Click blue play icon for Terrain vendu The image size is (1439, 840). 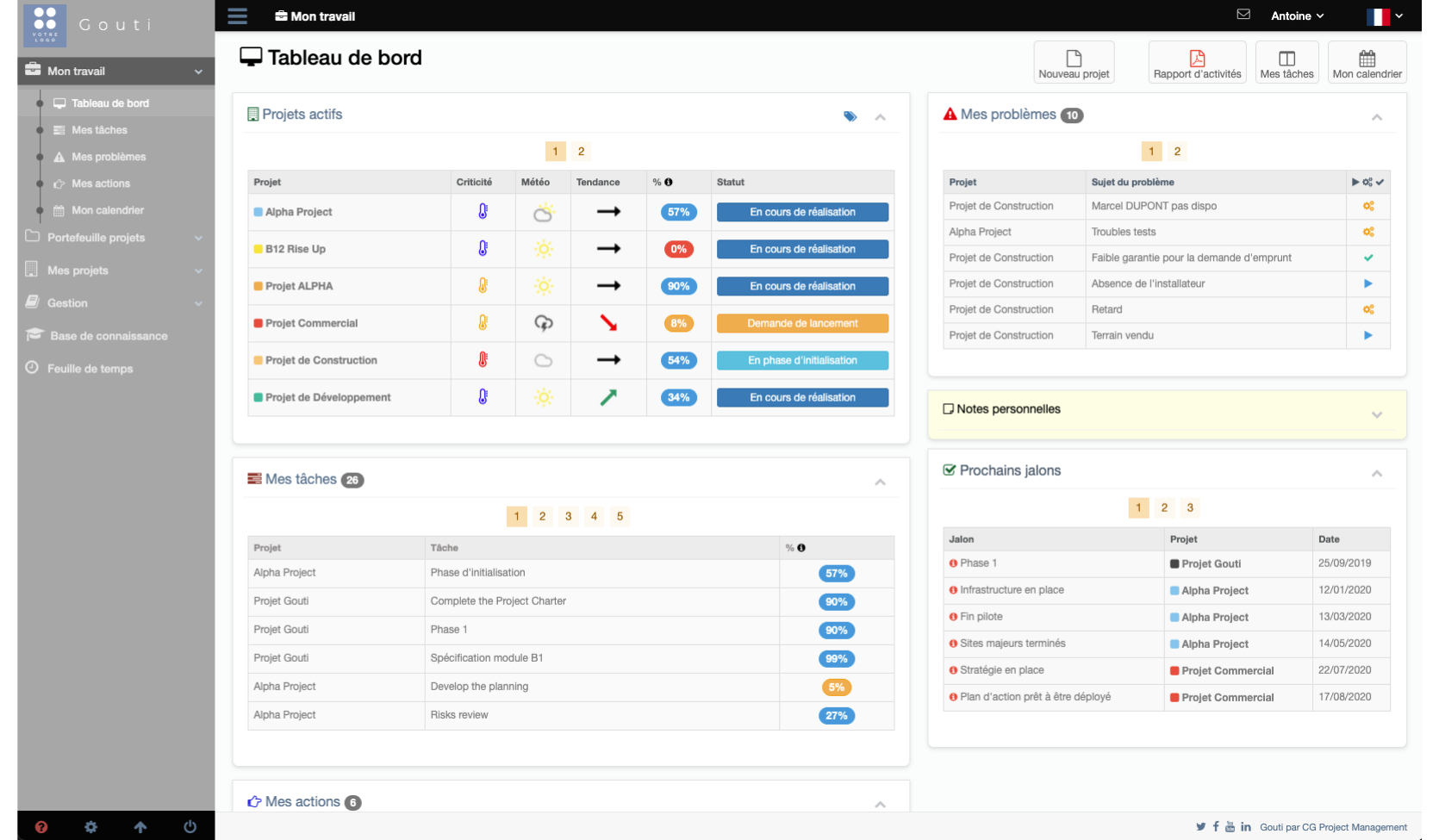click(1367, 335)
